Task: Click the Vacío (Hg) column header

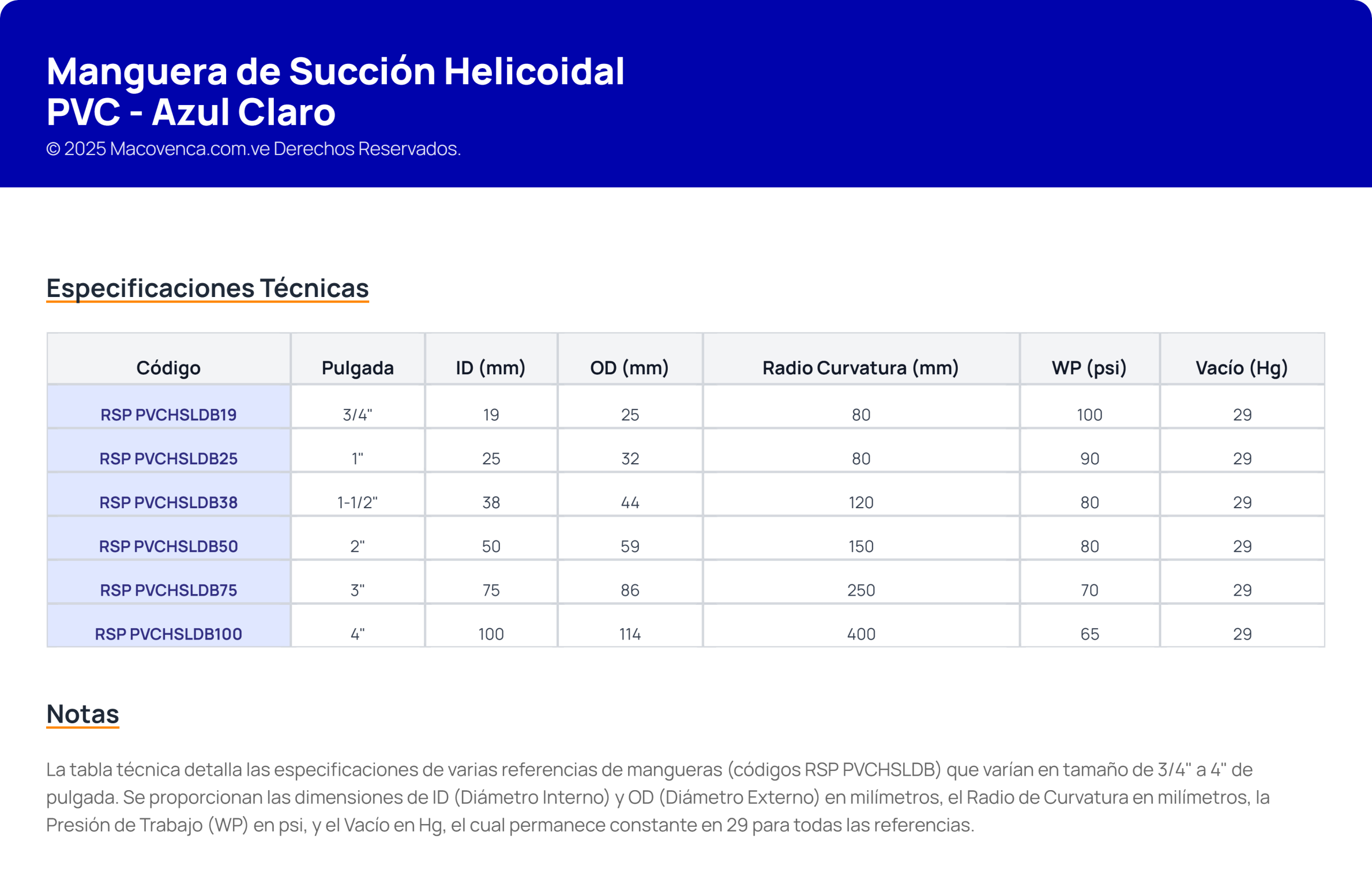Action: 1242,368
